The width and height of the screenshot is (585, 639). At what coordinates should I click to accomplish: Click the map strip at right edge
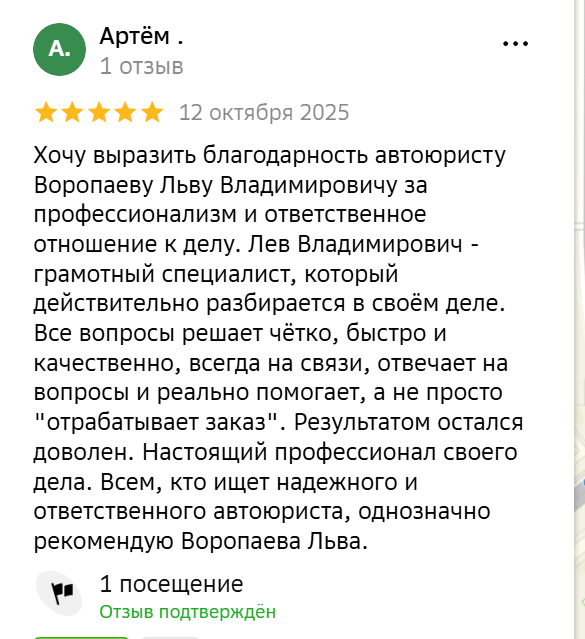point(582,320)
